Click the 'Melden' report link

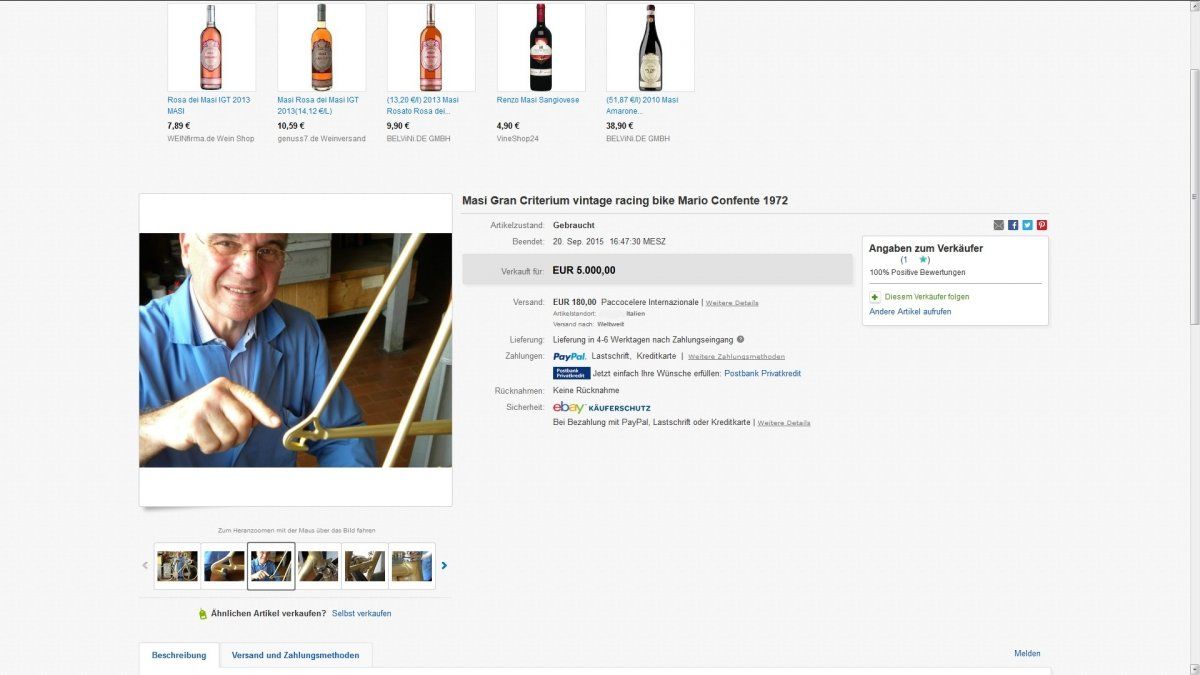1027,654
